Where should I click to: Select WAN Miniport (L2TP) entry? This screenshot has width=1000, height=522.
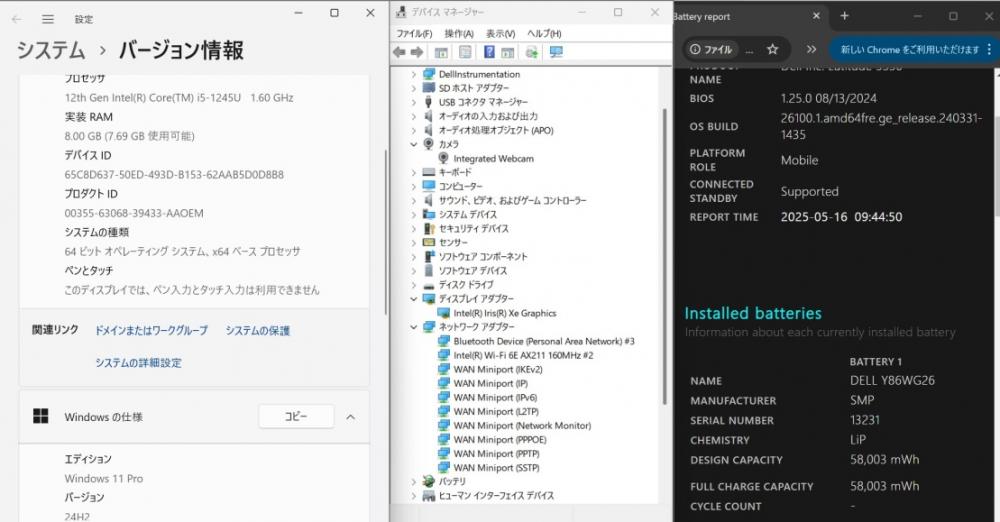click(x=496, y=412)
